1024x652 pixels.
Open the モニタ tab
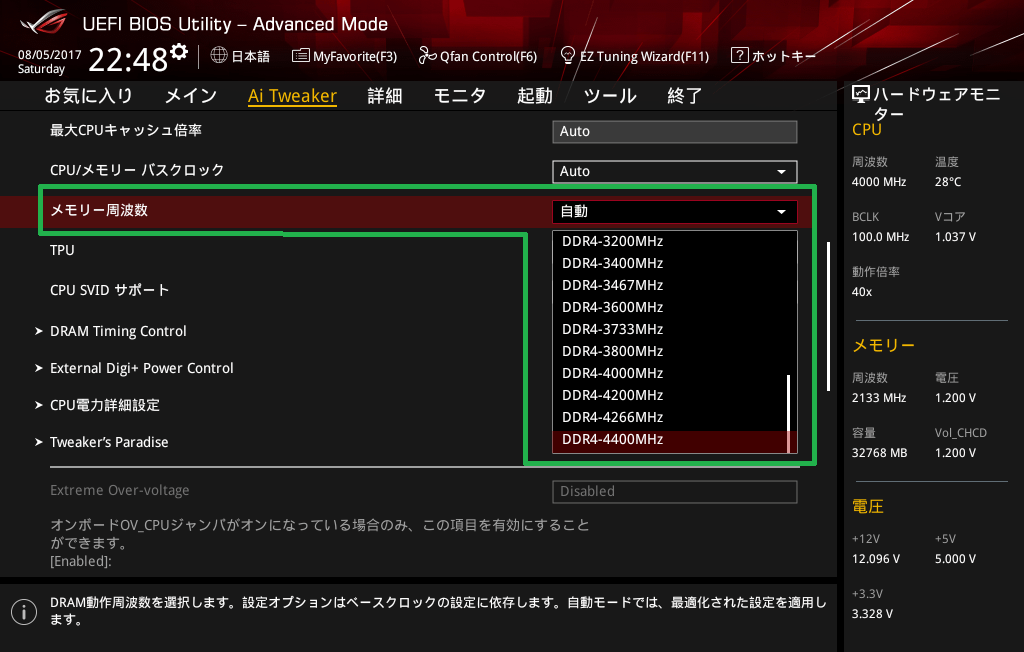click(460, 96)
